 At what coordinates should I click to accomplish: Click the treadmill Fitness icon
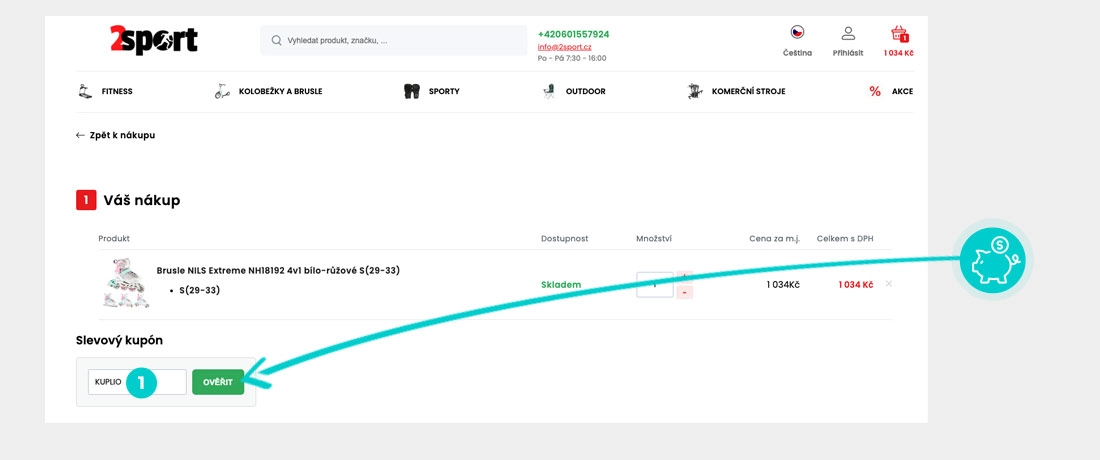[85, 91]
